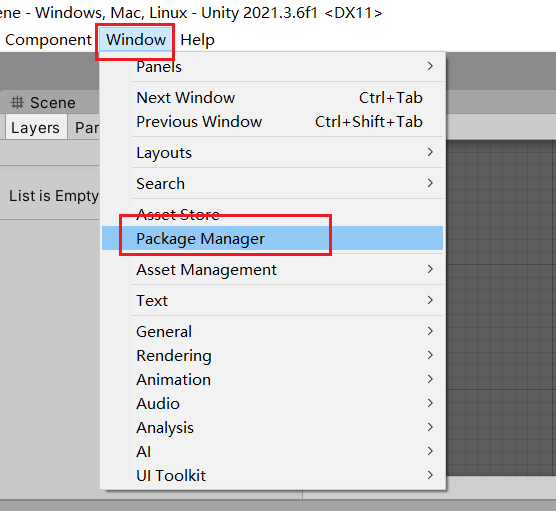Expand the Search submenu
Viewport: 556px width, 511px height.
tap(272, 184)
